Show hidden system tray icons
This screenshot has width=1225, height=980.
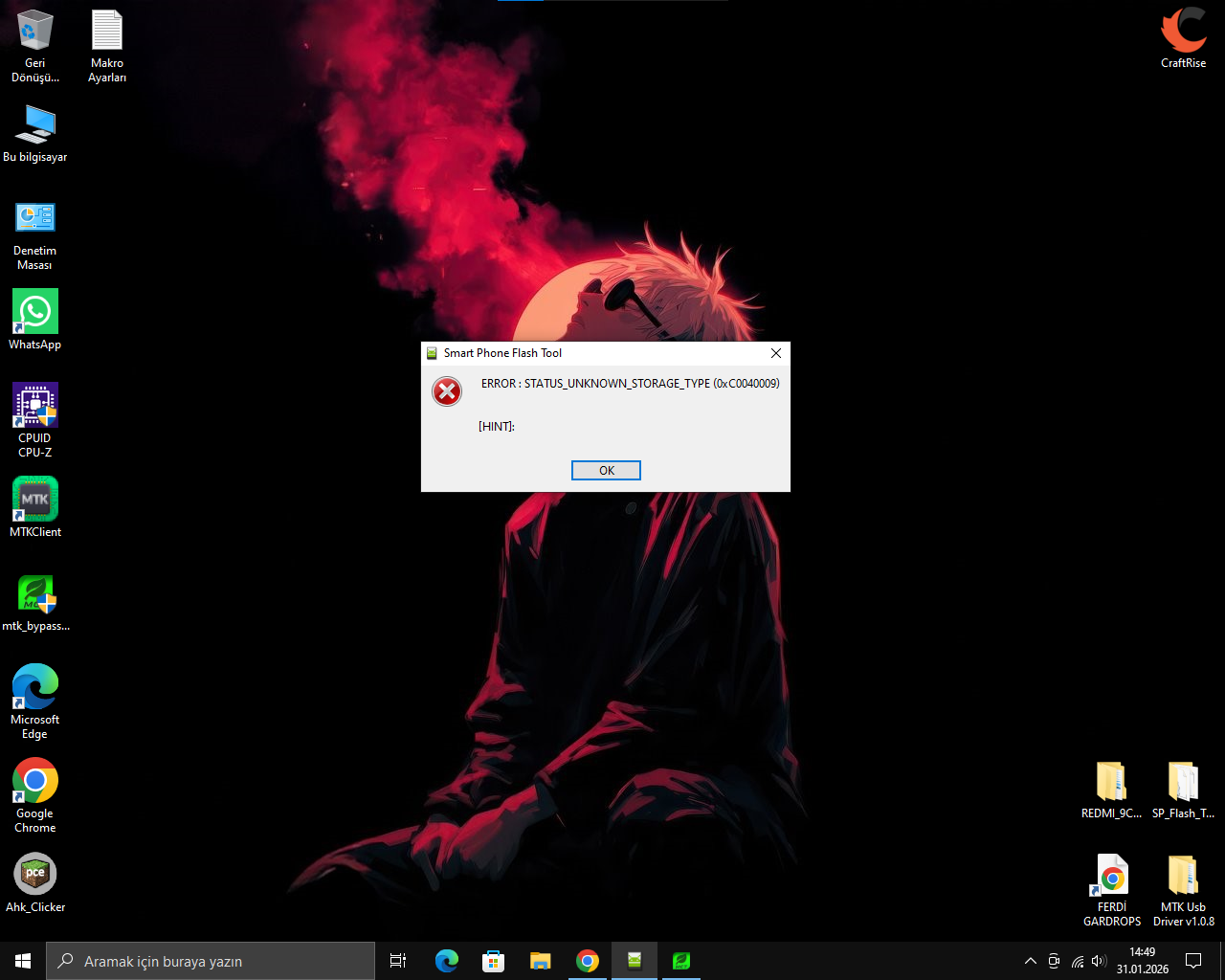click(1030, 961)
